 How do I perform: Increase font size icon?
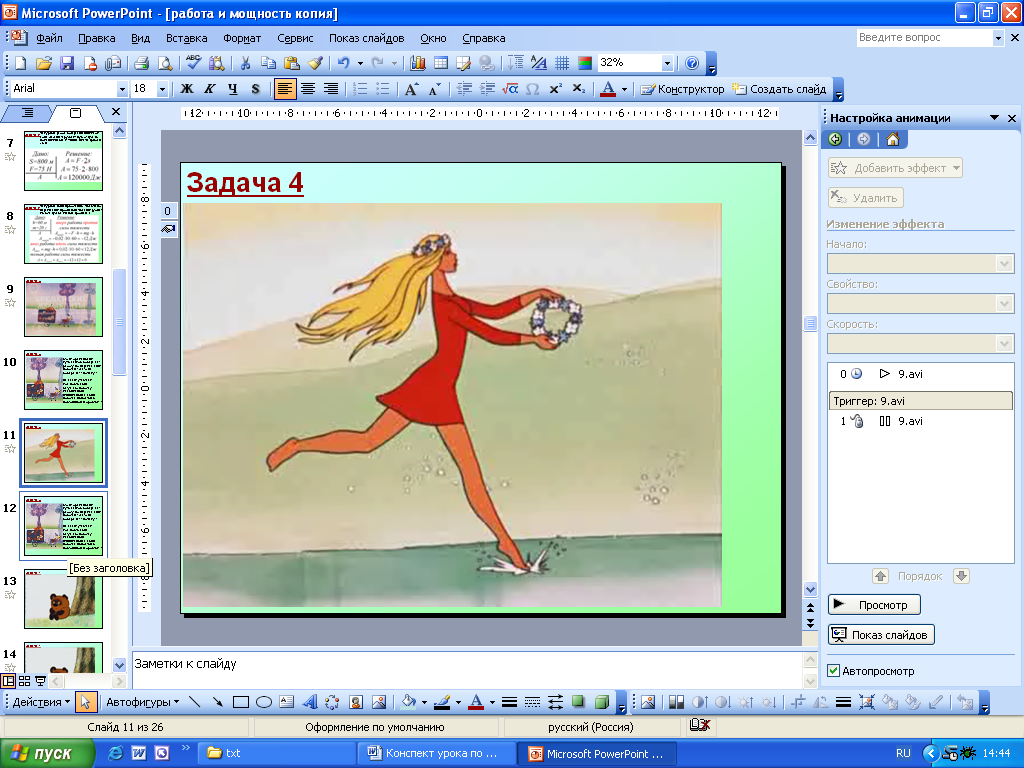click(411, 89)
